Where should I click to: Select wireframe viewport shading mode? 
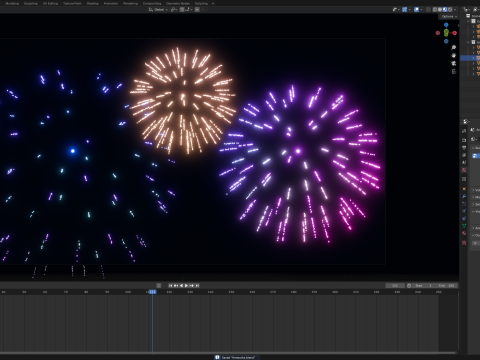pyautogui.click(x=435, y=10)
